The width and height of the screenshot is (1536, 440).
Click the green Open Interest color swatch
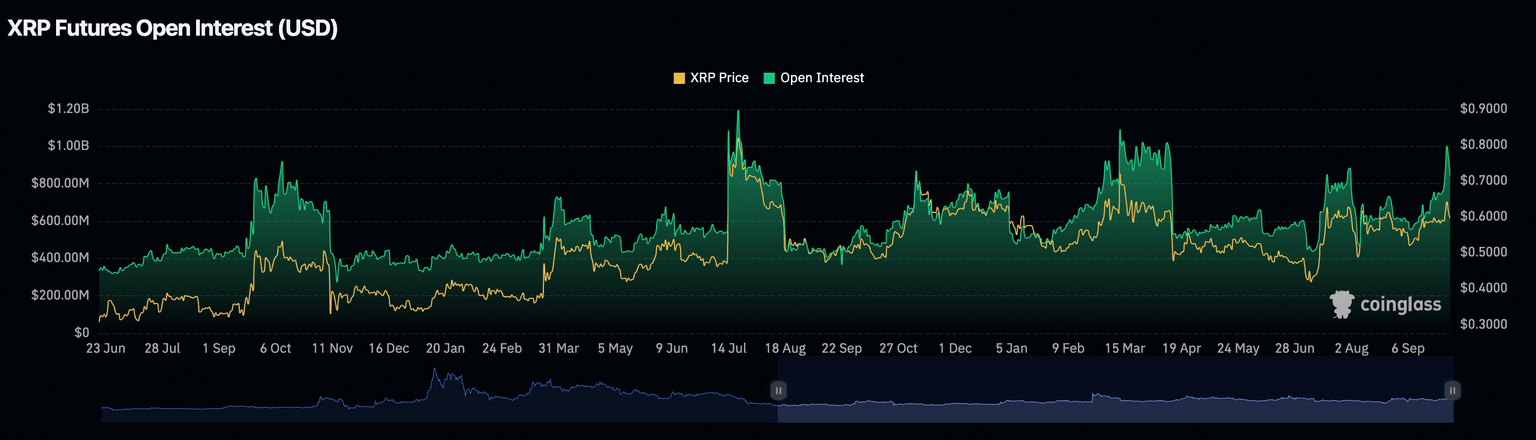click(769, 78)
